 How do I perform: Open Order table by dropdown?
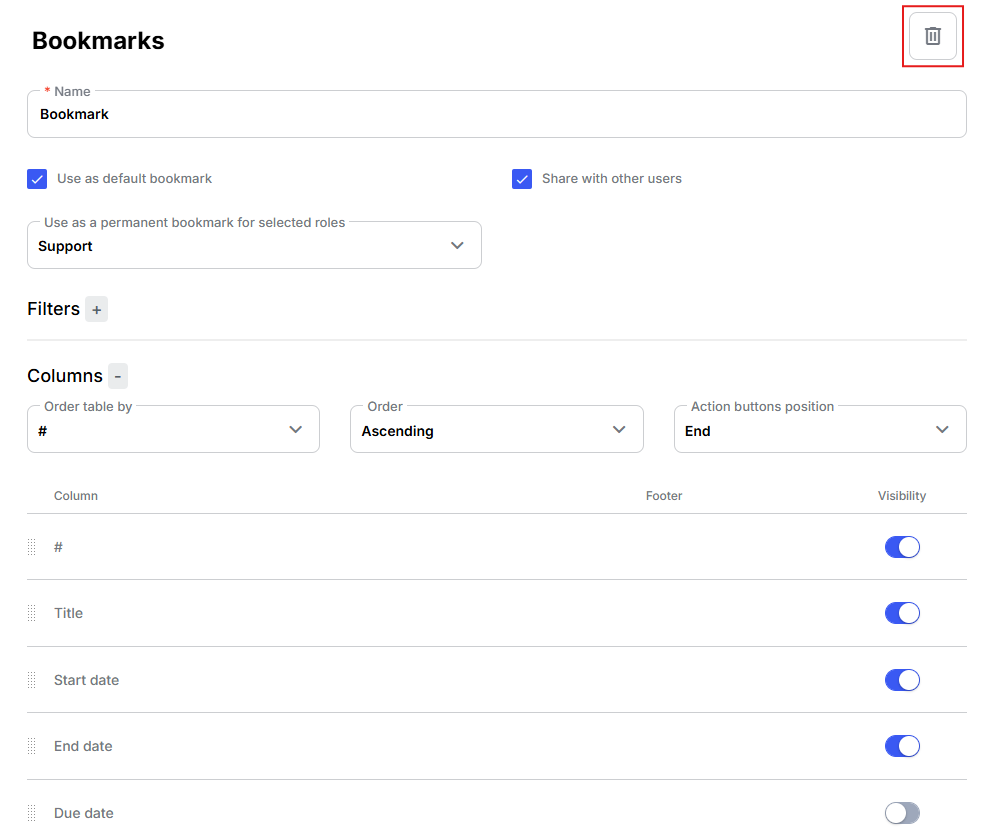click(x=173, y=430)
